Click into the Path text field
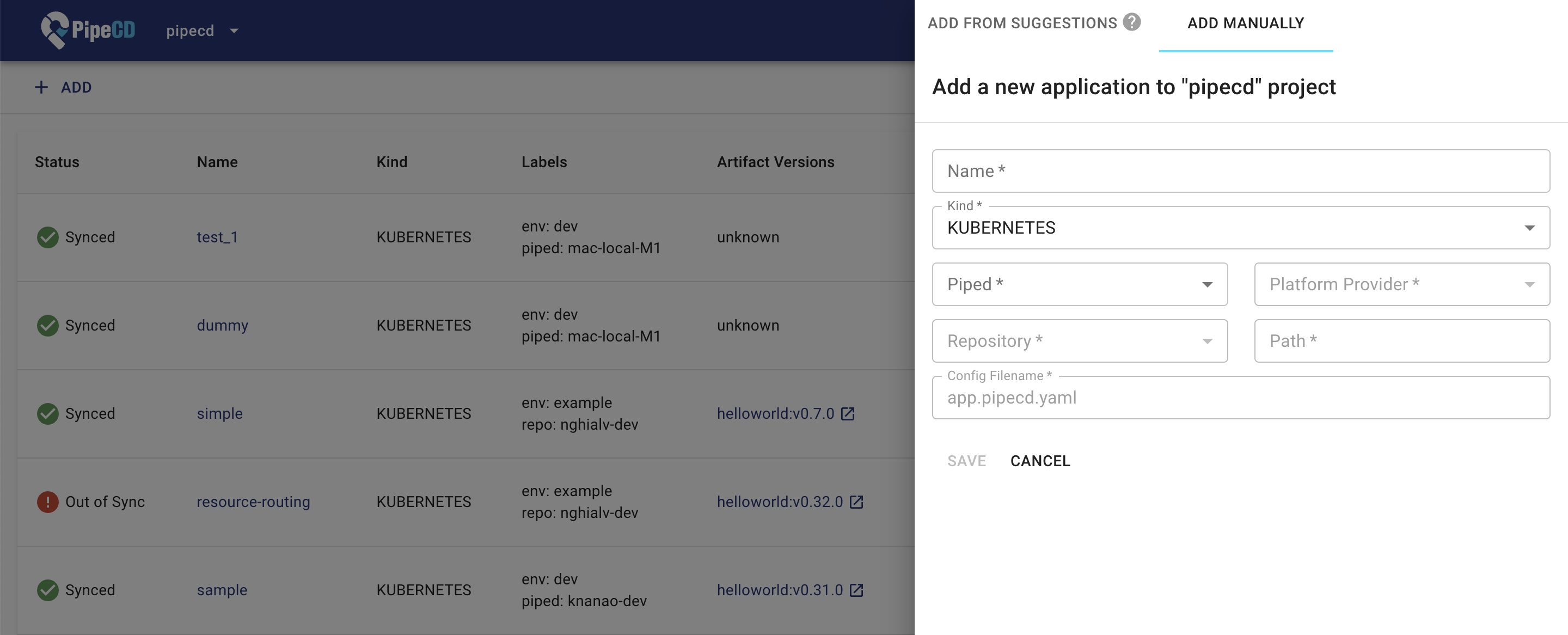The width and height of the screenshot is (1568, 635). tap(1401, 341)
